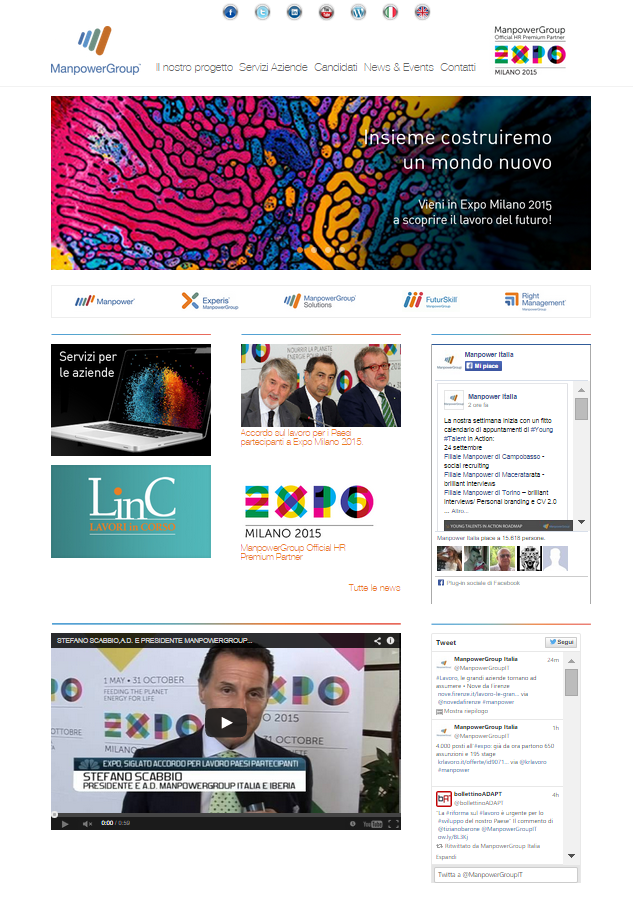
Task: Click the Twitta a @ManpowerGroupIT input field
Action: (505, 875)
